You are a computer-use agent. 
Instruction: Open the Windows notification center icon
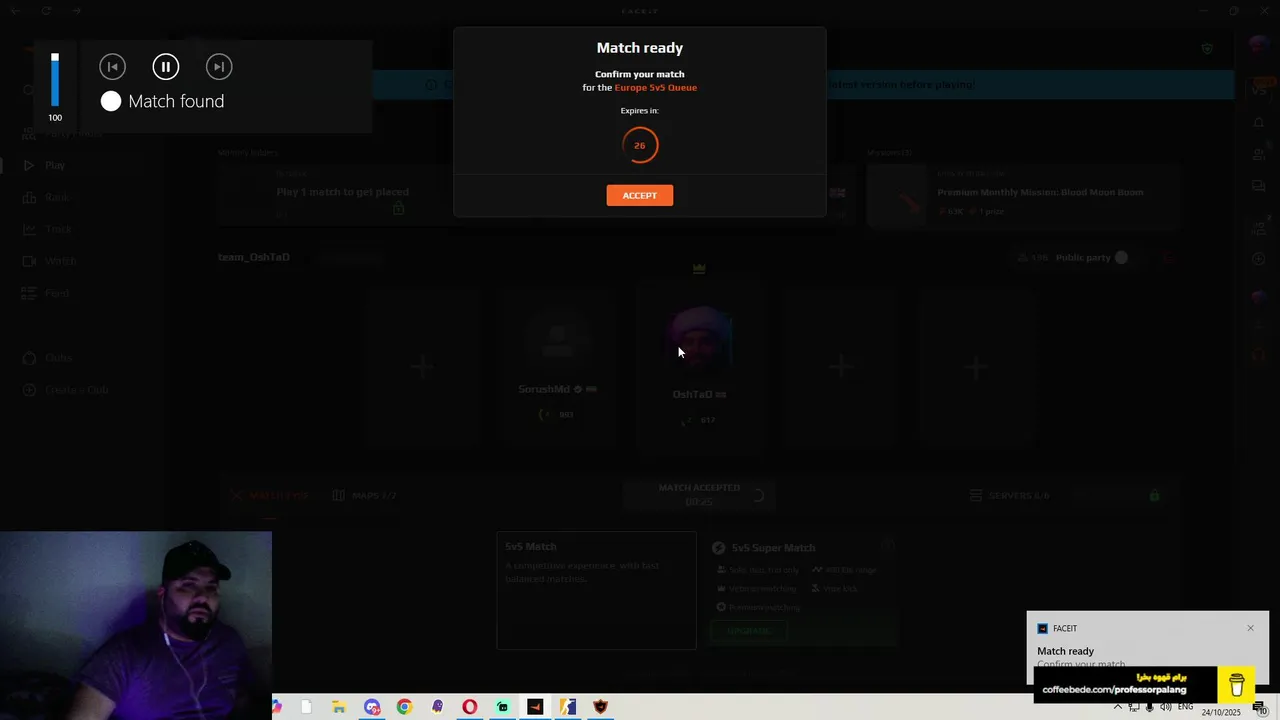1259,707
